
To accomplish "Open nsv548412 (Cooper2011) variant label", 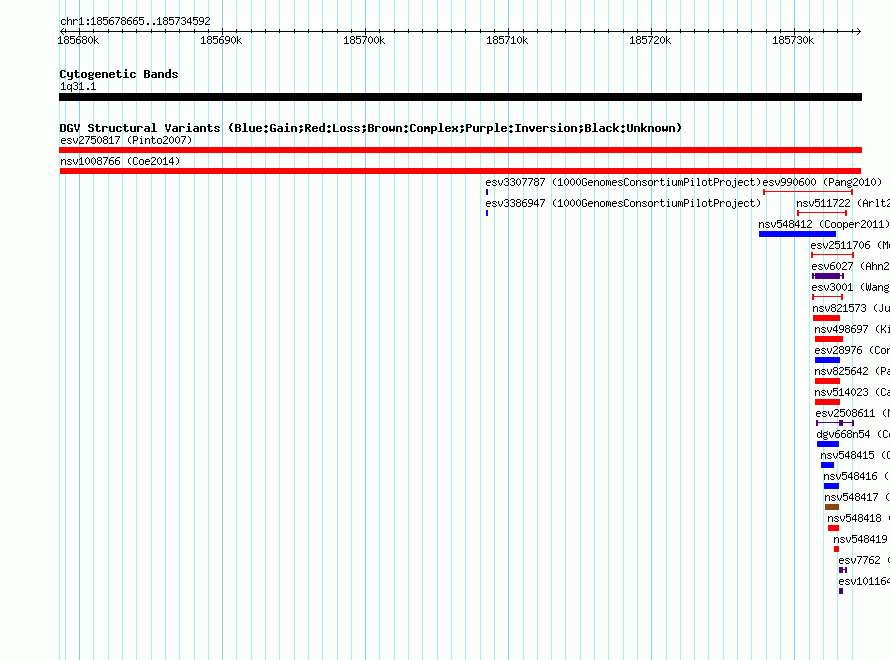I will [824, 224].
